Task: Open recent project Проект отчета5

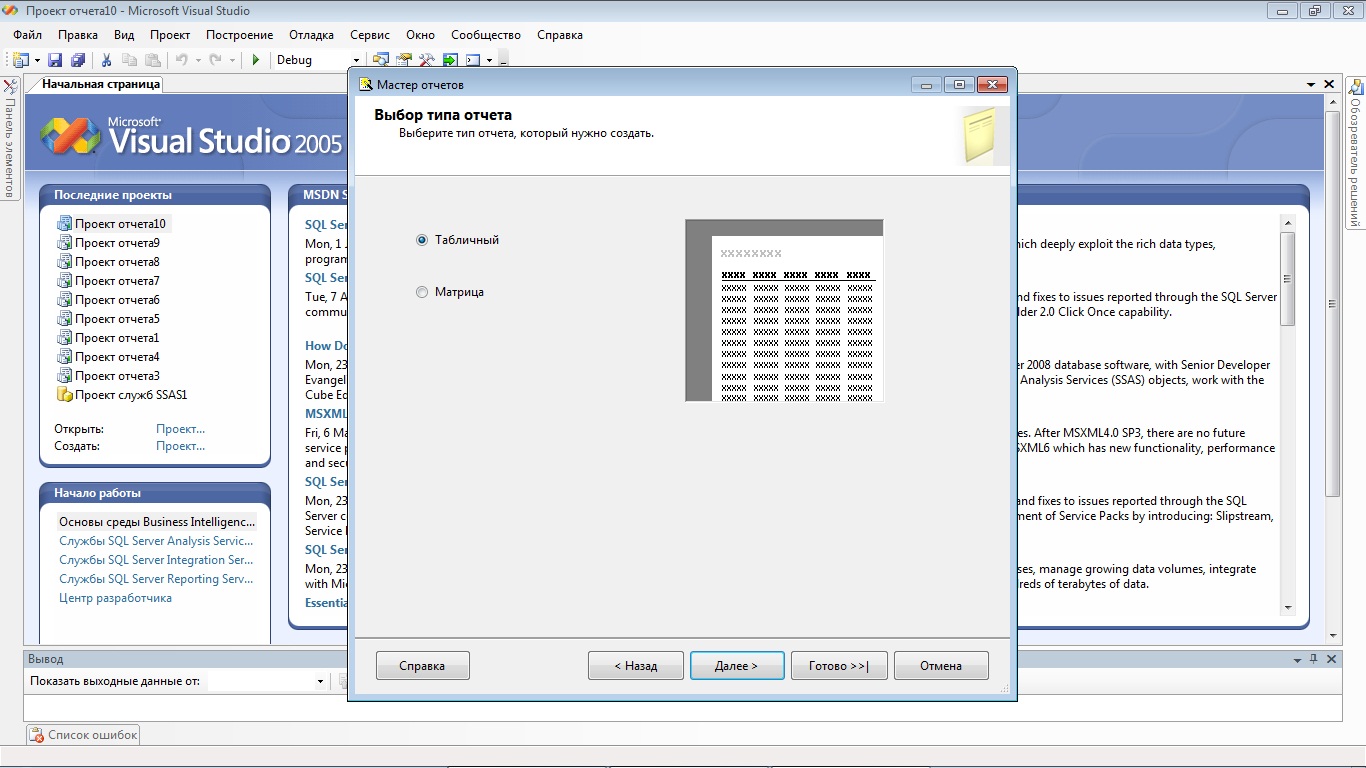Action: pyautogui.click(x=117, y=319)
